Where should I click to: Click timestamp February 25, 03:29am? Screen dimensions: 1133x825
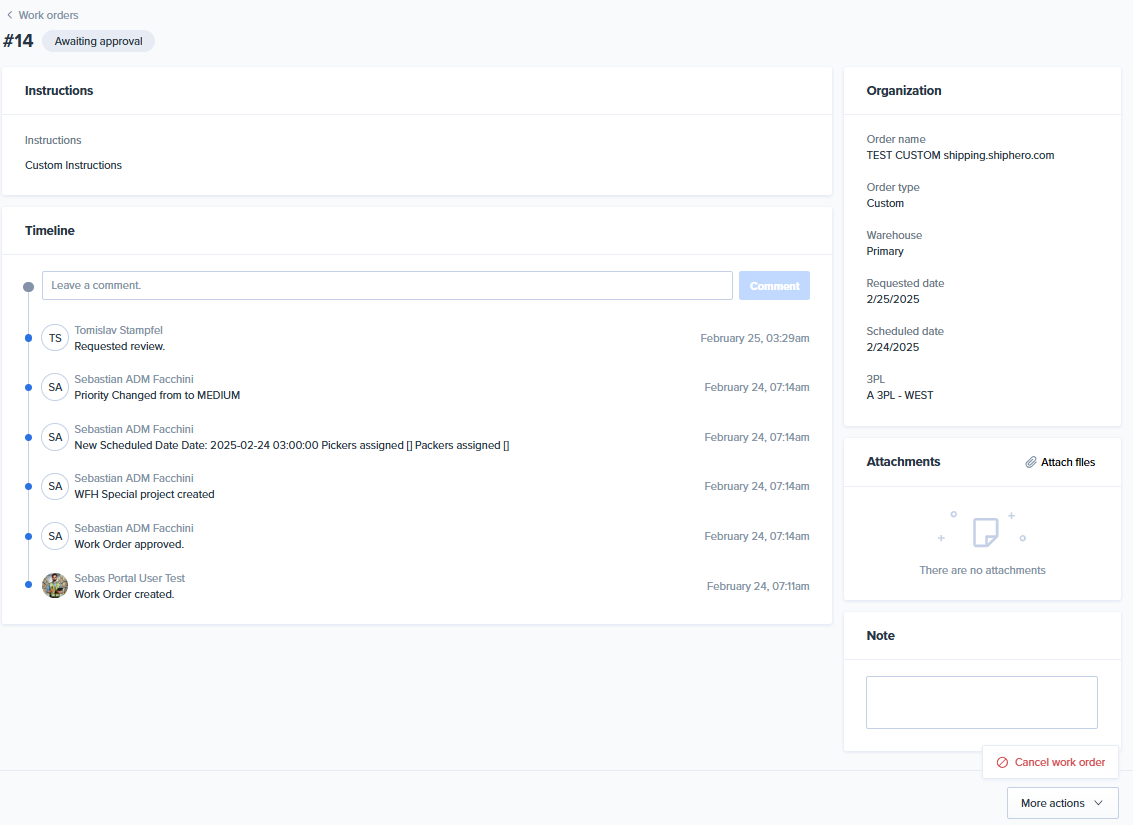(x=754, y=338)
